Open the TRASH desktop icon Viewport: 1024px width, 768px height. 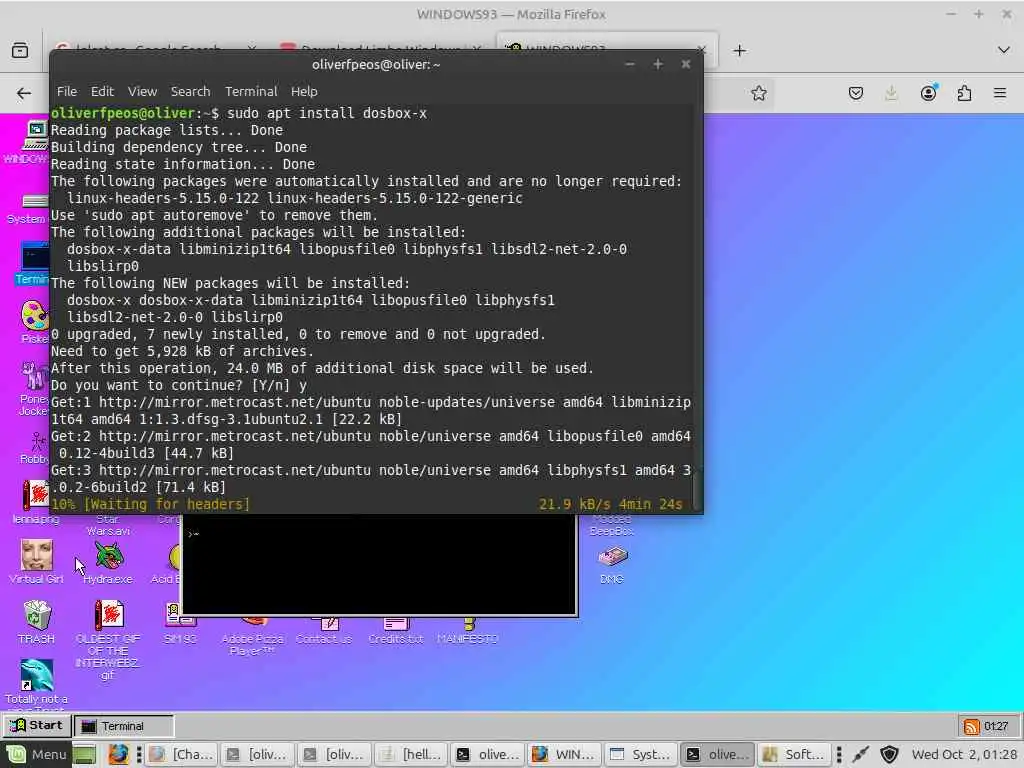coord(37,622)
